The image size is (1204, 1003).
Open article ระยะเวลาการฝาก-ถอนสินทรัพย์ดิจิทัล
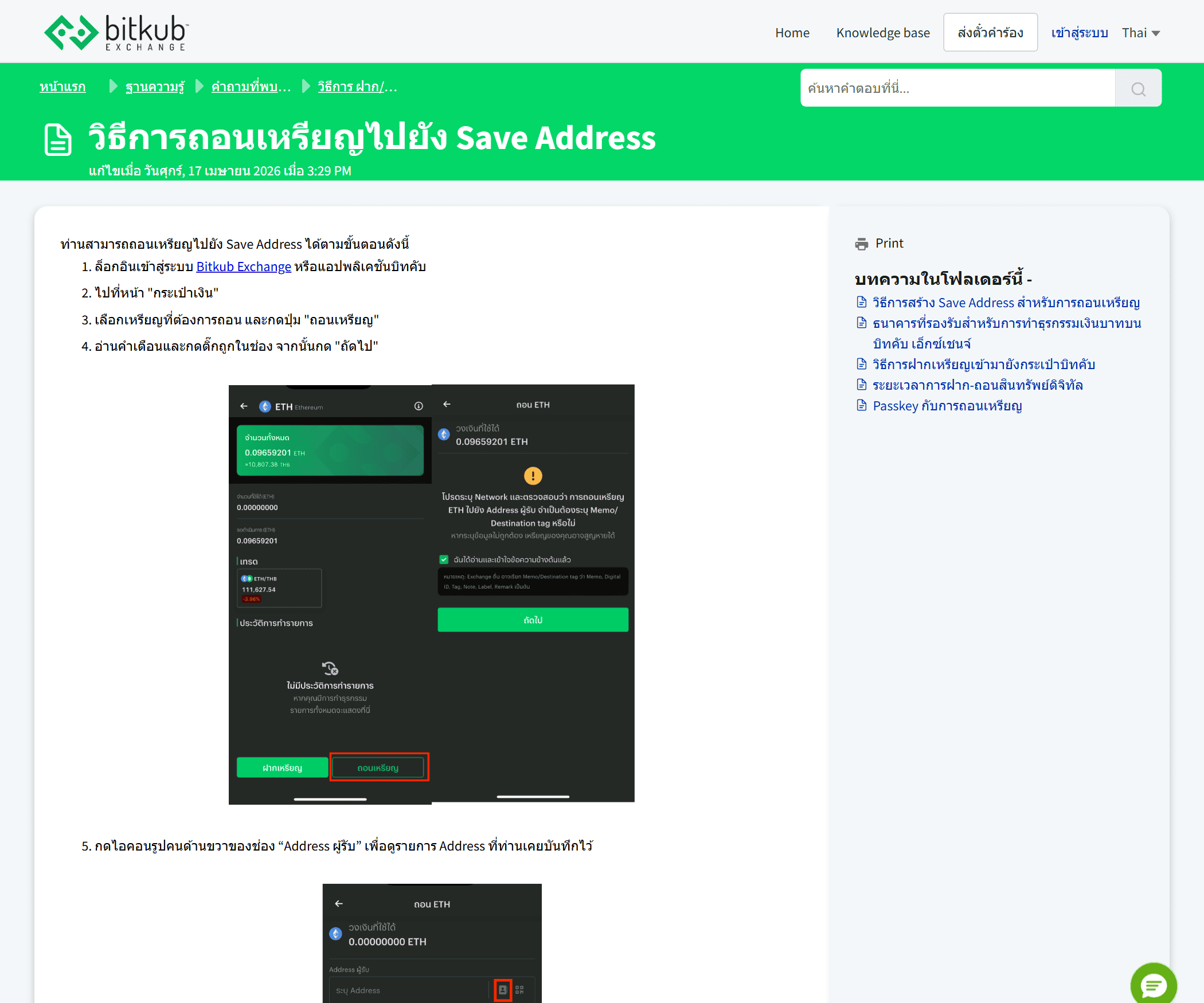978,385
